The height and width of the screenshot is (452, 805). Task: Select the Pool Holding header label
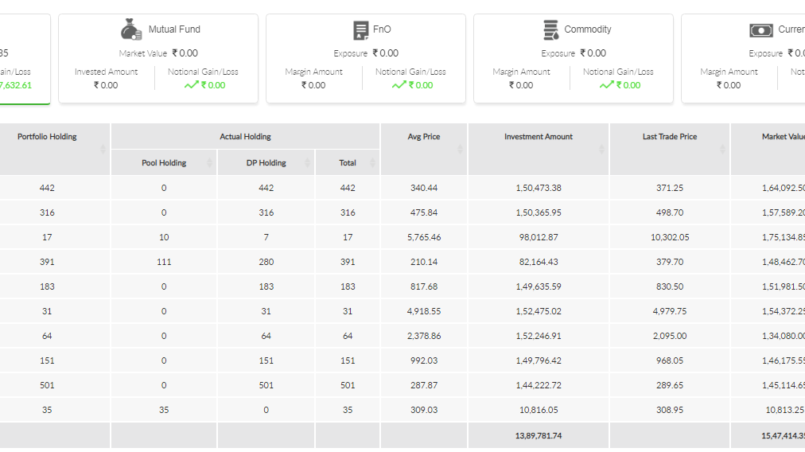(164, 163)
